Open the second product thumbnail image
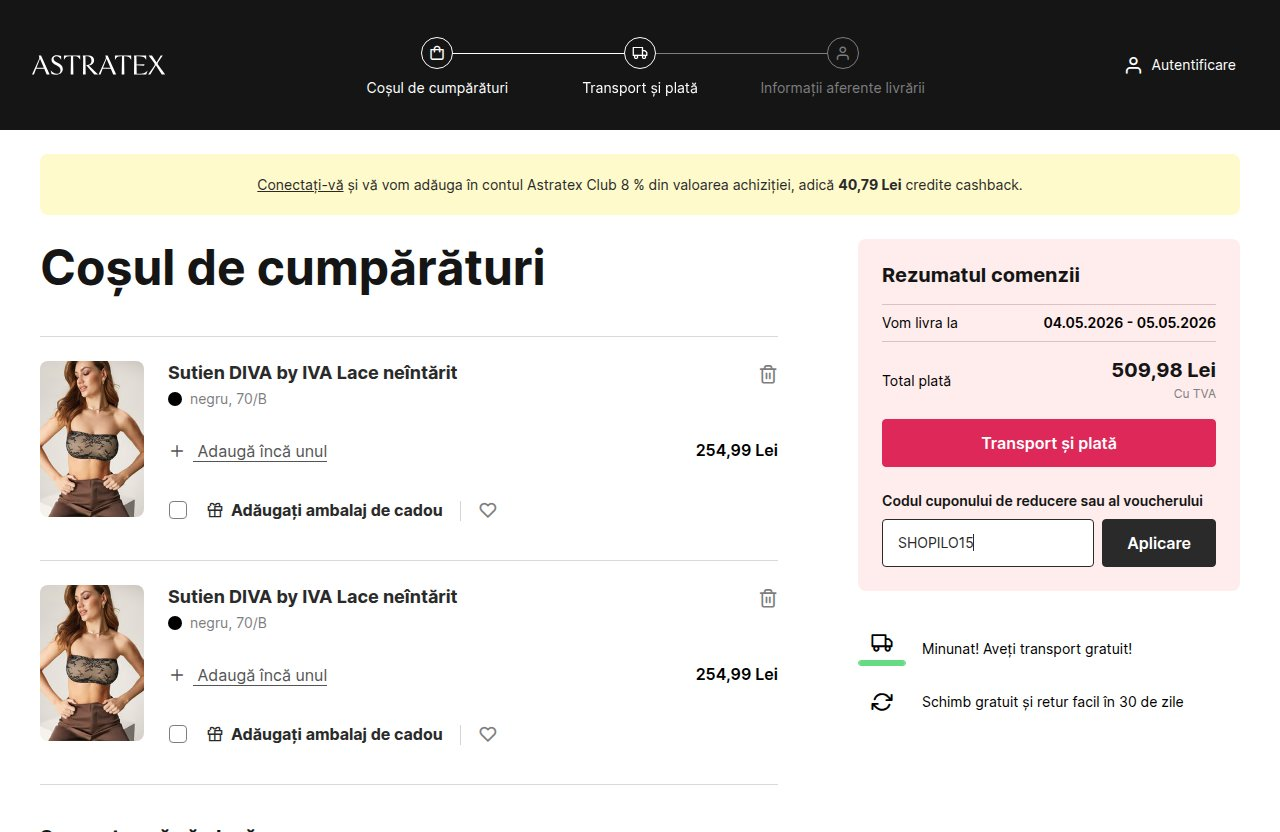This screenshot has height=832, width=1280. click(x=92, y=663)
